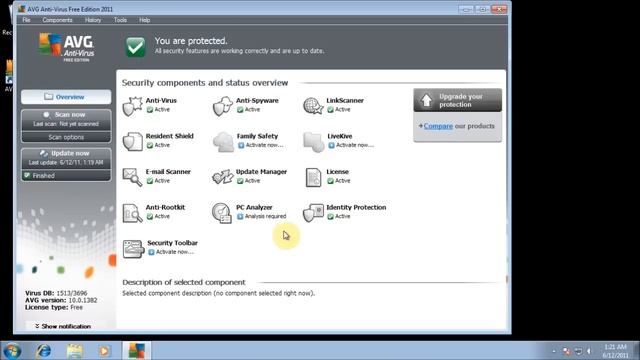The width and height of the screenshot is (640, 360).
Task: Click Upgrade your protection button
Action: [x=458, y=100]
